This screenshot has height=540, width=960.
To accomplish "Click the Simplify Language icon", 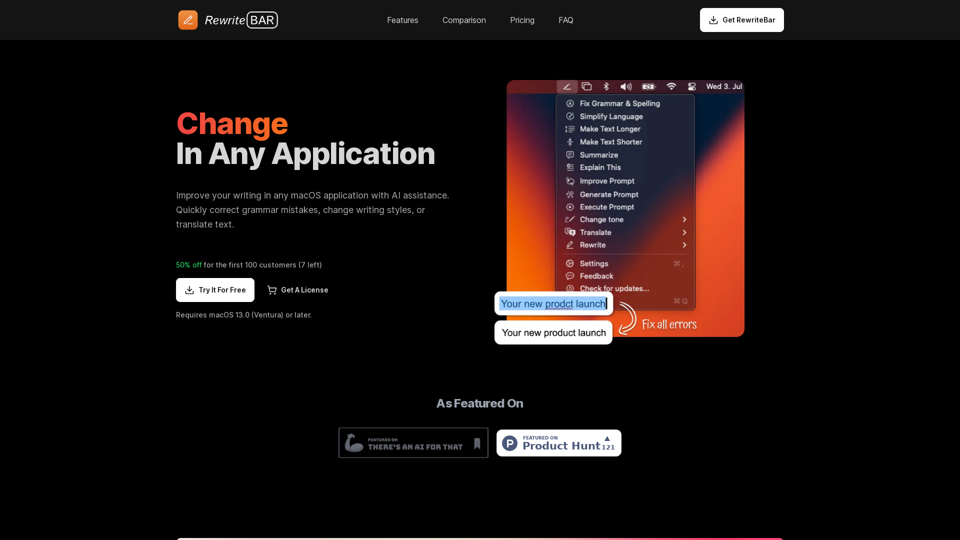I will coord(569,116).
